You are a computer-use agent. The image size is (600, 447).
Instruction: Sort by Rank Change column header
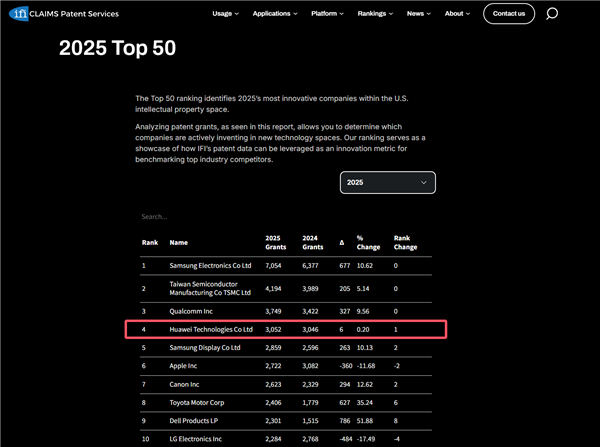(405, 242)
